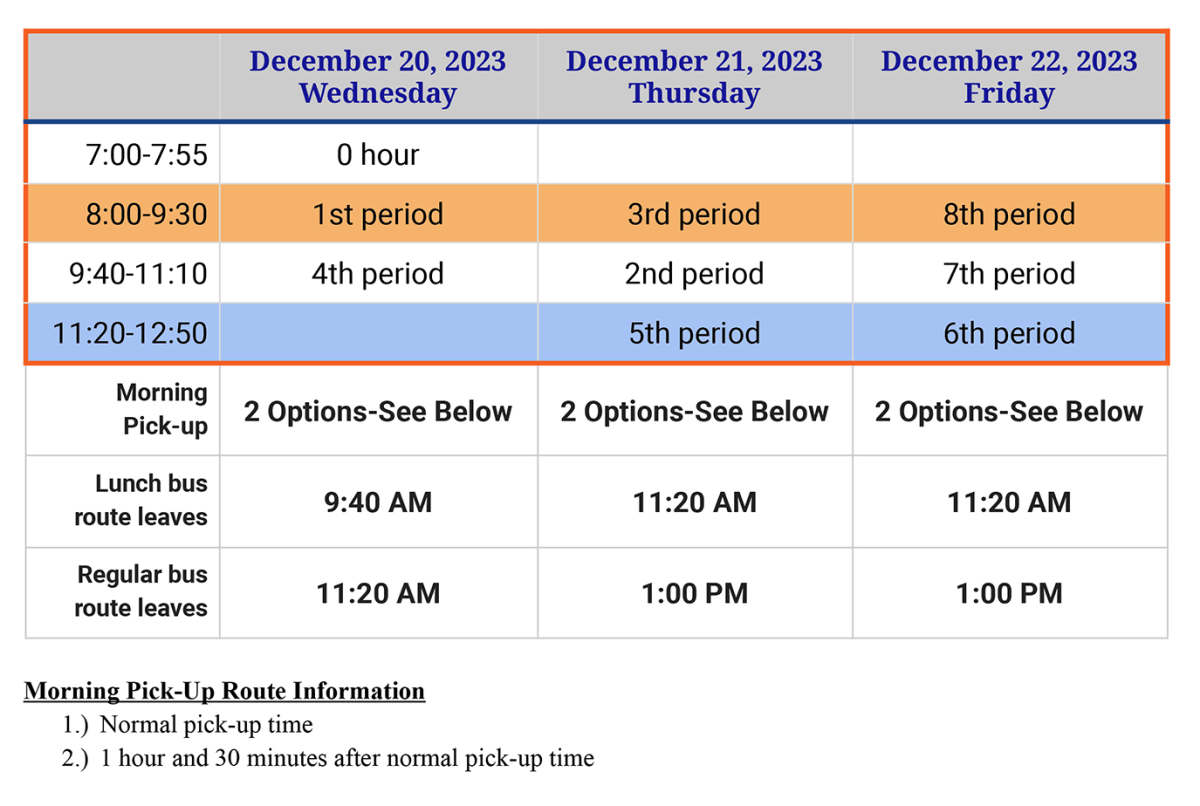Click the 4th period cell
Image resolution: width=1200 pixels, height=806 pixels.
coord(378,274)
